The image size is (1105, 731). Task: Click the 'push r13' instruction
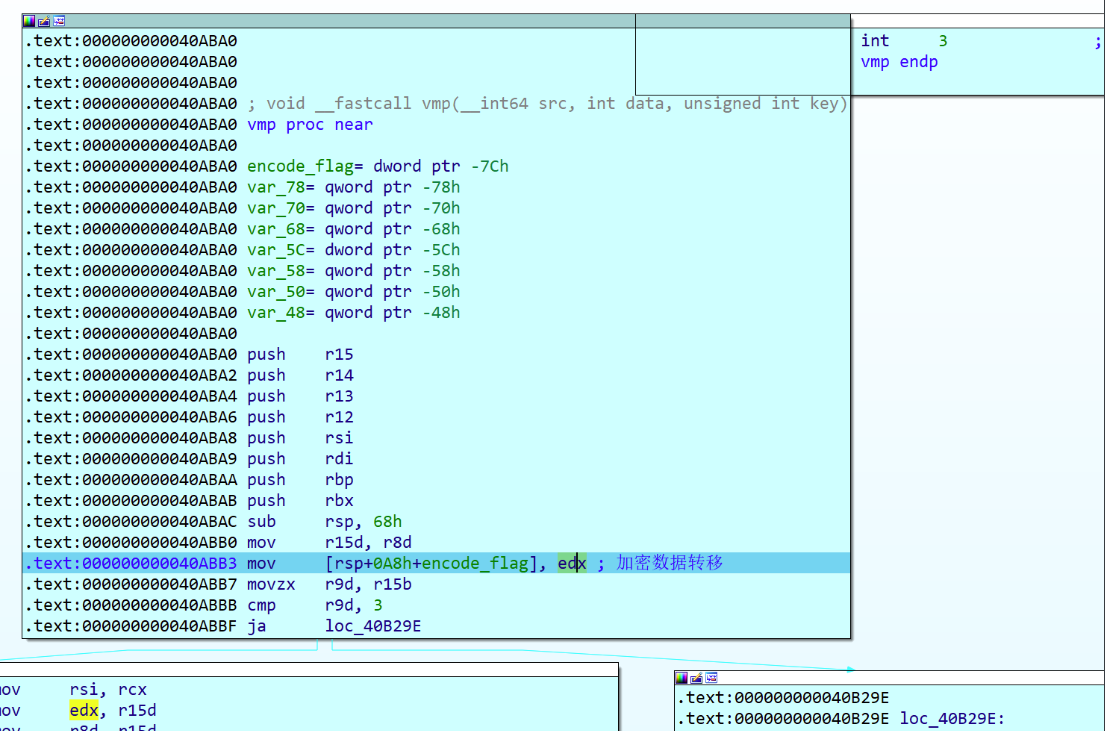pyautogui.click(x=300, y=396)
